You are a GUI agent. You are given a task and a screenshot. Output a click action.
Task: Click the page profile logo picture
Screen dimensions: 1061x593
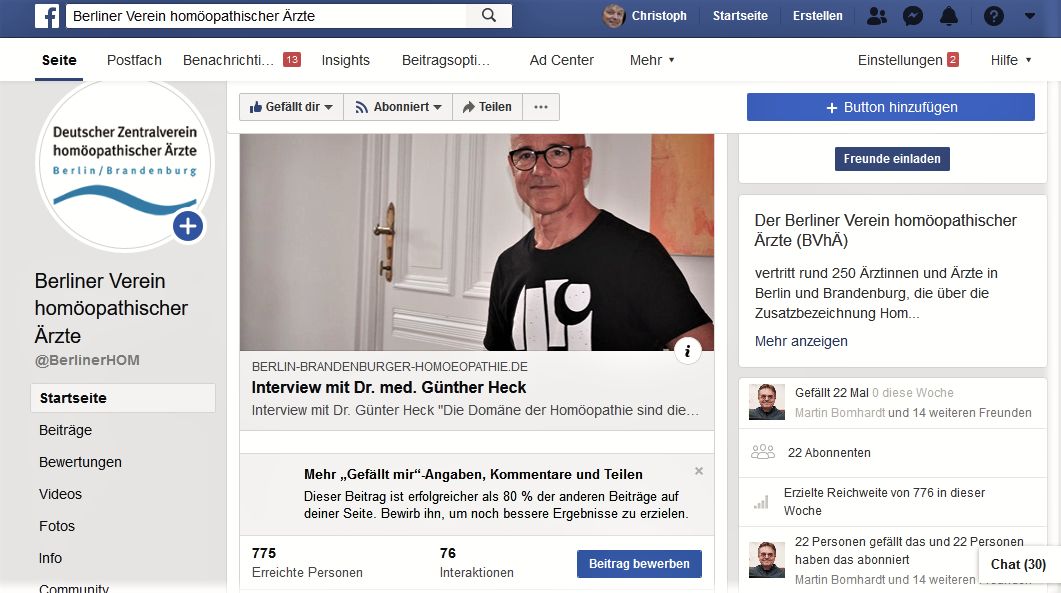(125, 164)
